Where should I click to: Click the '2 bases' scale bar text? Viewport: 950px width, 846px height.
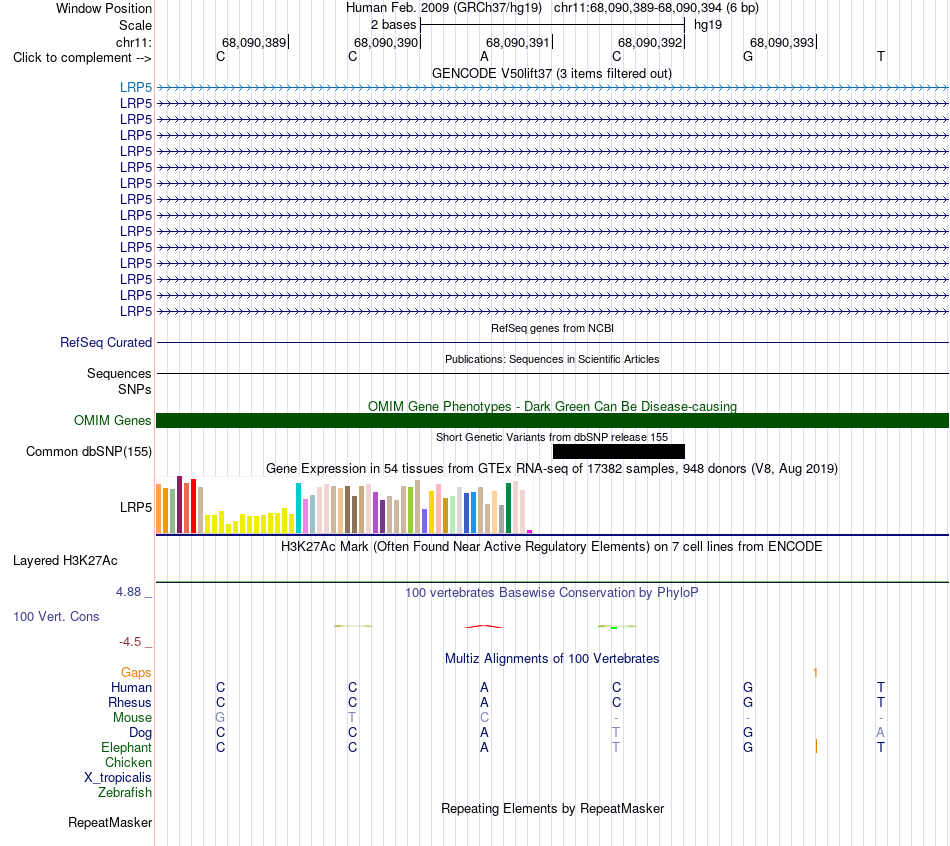pos(394,25)
